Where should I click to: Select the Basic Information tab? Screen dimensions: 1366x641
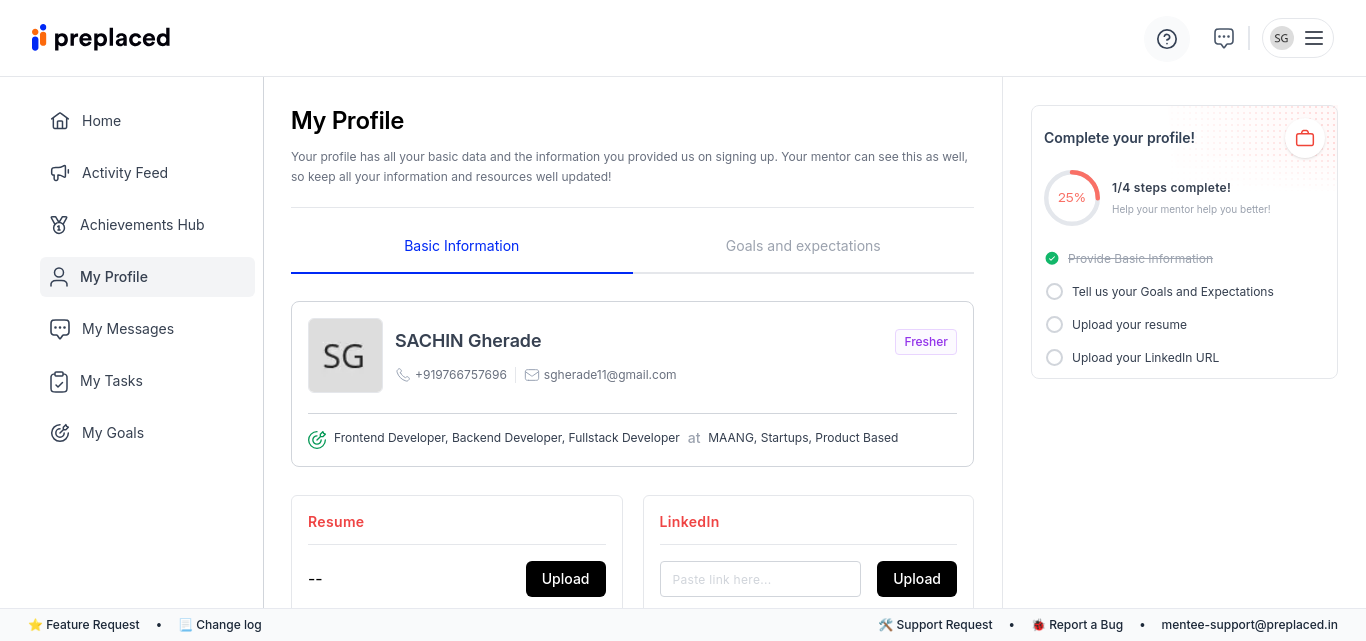tap(461, 246)
